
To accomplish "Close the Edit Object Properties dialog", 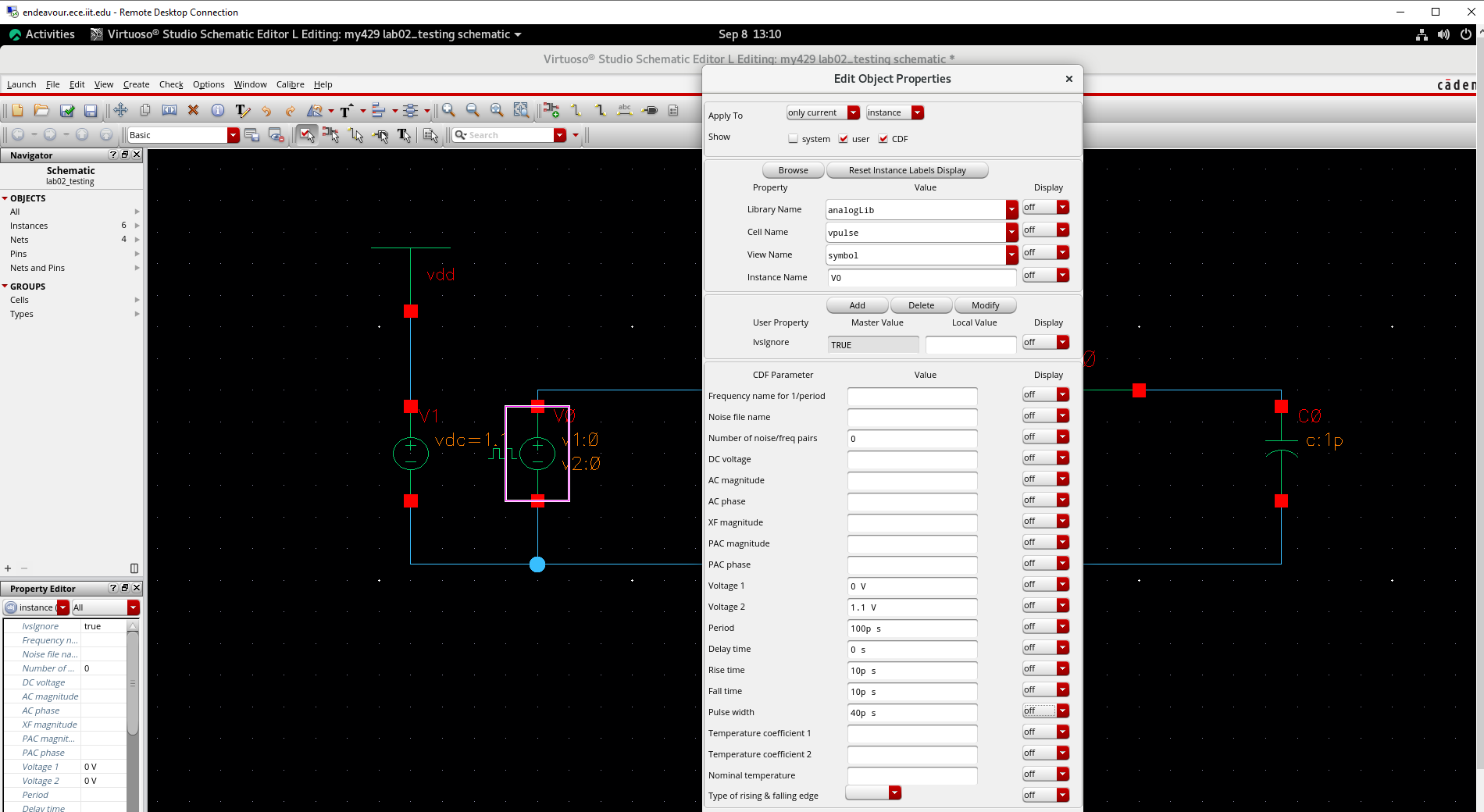I will [1068, 79].
